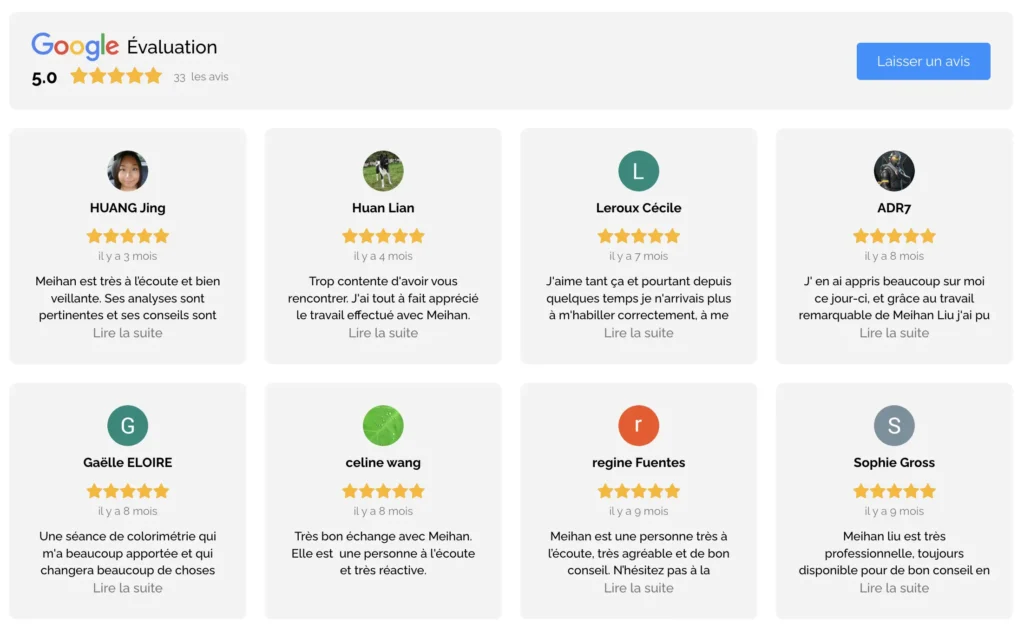1024x631 pixels.
Task: Open celine wang reviewer name link
Action: 383,463
